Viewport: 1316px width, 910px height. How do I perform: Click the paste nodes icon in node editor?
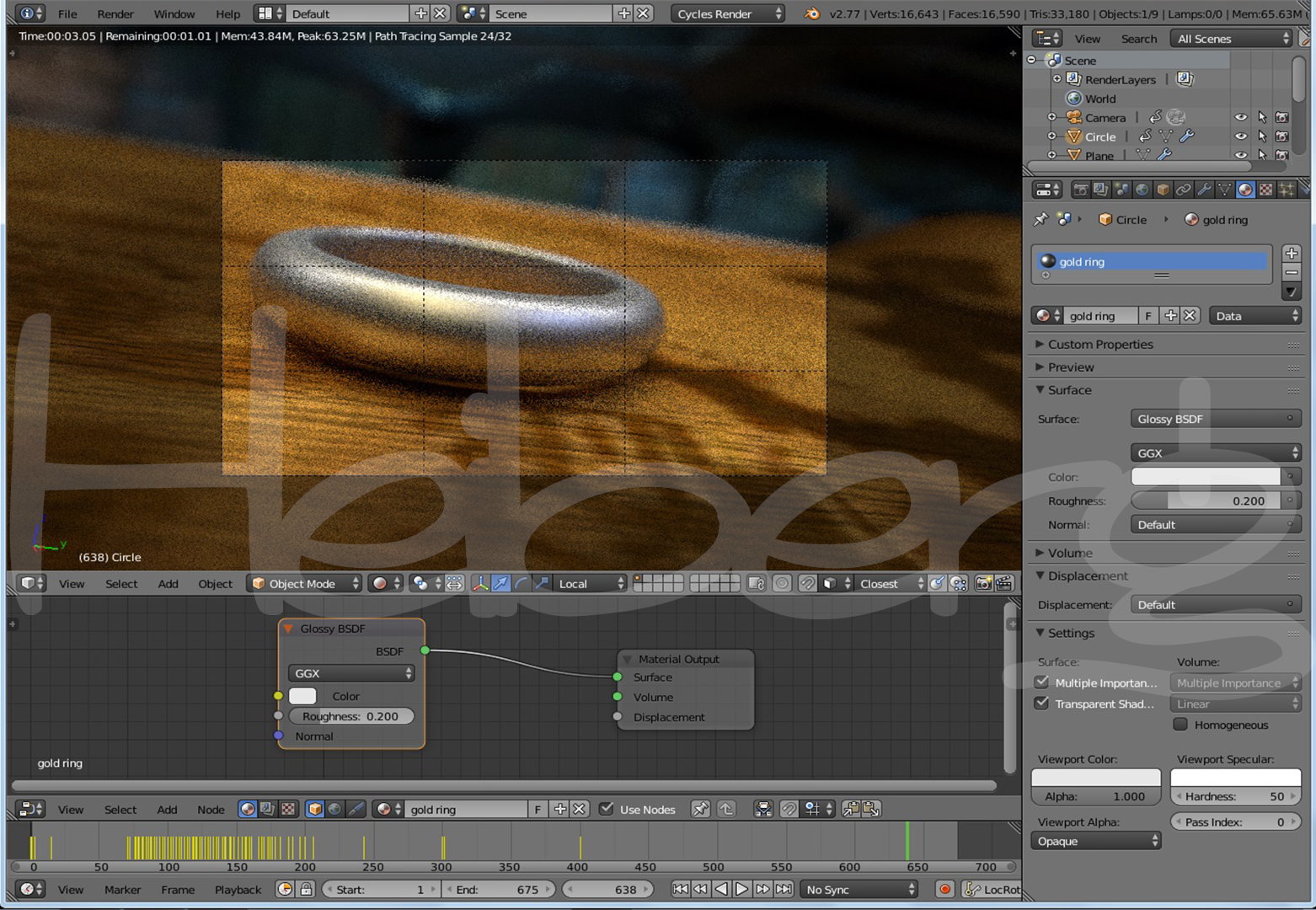[x=871, y=809]
